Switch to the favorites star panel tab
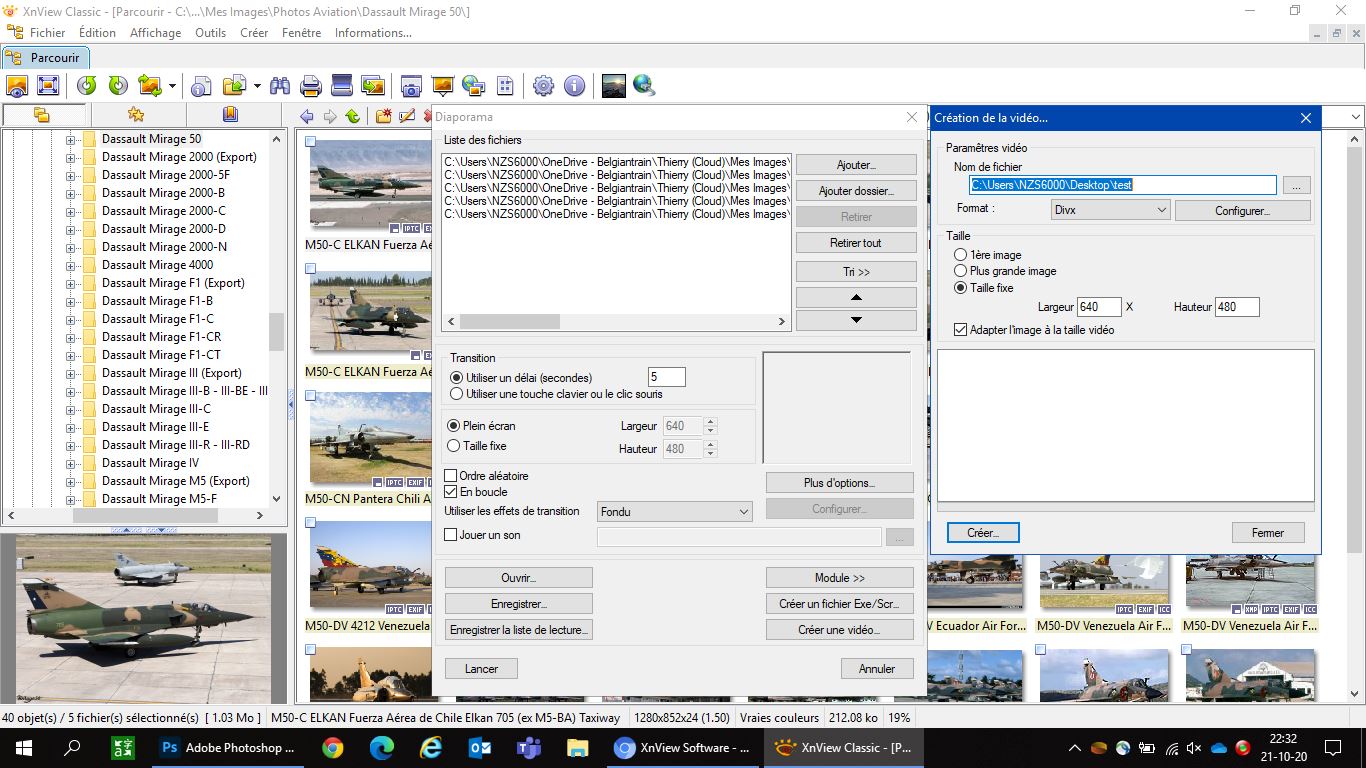 (136, 115)
